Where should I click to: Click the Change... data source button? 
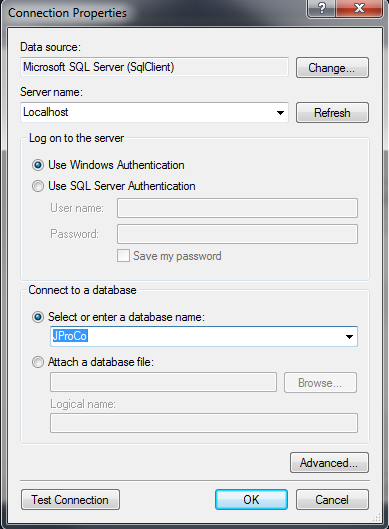pyautogui.click(x=332, y=67)
